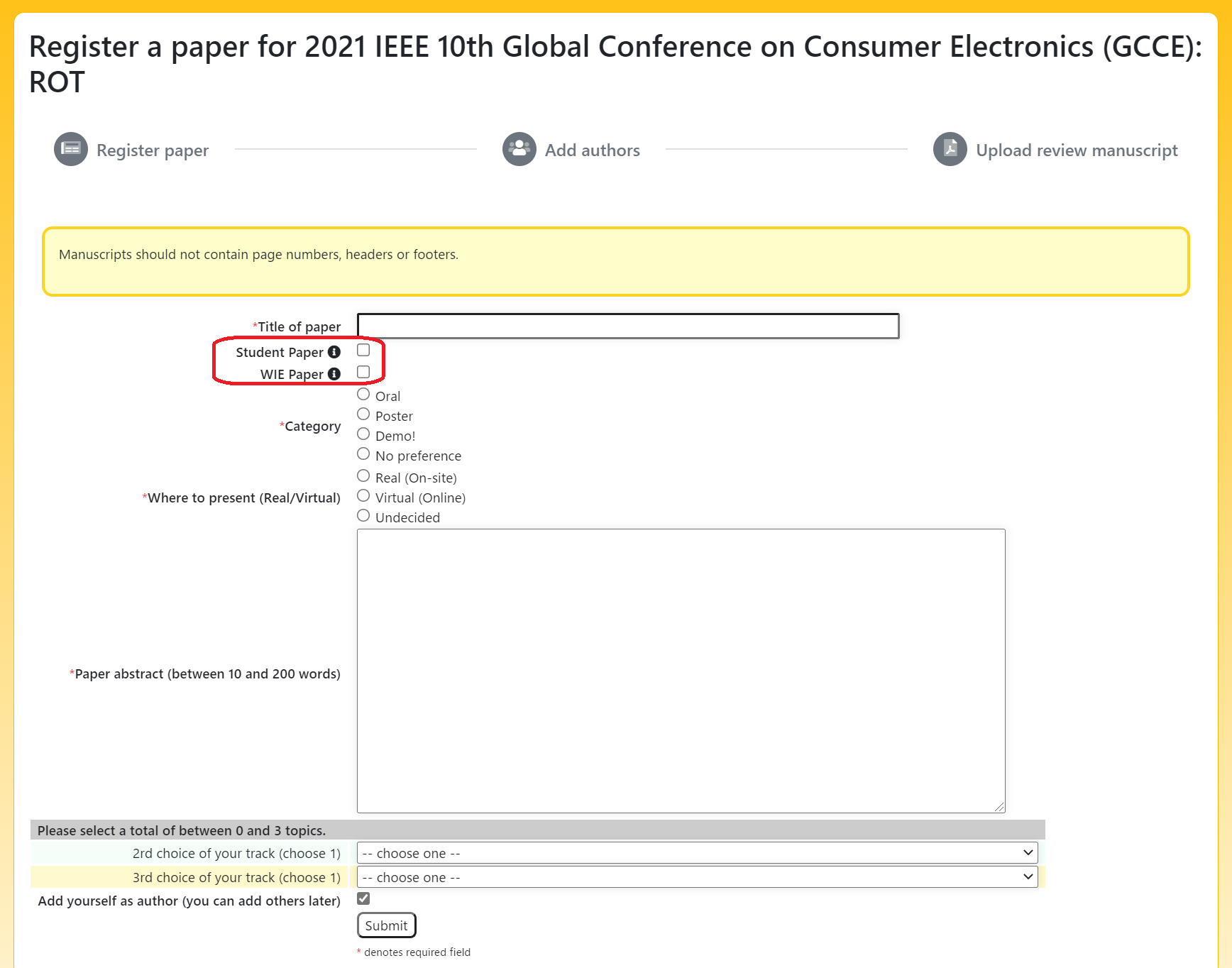Image resolution: width=1232 pixels, height=968 pixels.
Task: Click the page heading 'Register a paper for 2021 IEEE'
Action: point(615,64)
